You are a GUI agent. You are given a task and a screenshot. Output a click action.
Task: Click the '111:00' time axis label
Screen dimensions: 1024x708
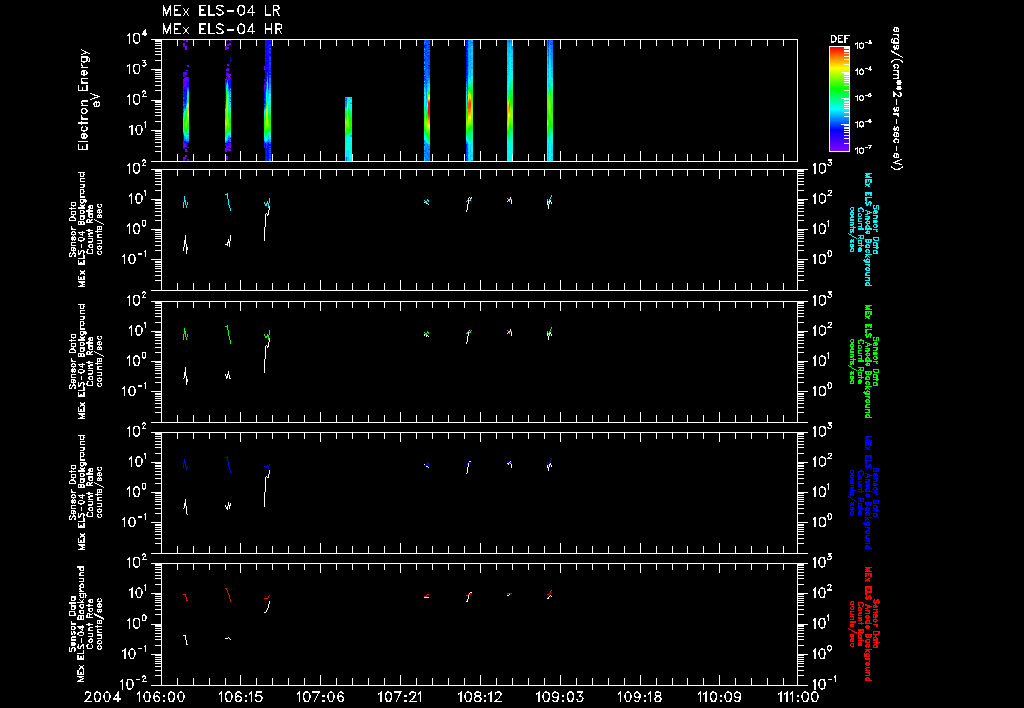pyautogui.click(x=797, y=697)
